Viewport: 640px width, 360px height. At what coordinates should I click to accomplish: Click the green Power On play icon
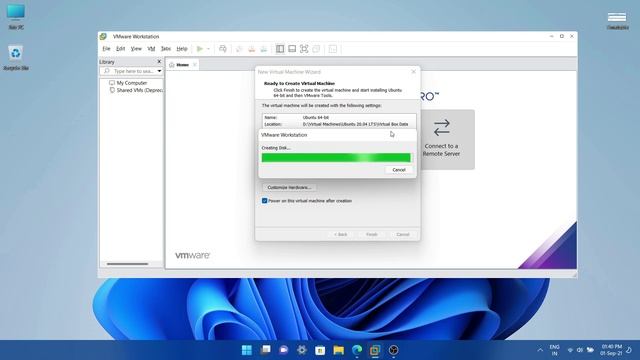[200, 49]
